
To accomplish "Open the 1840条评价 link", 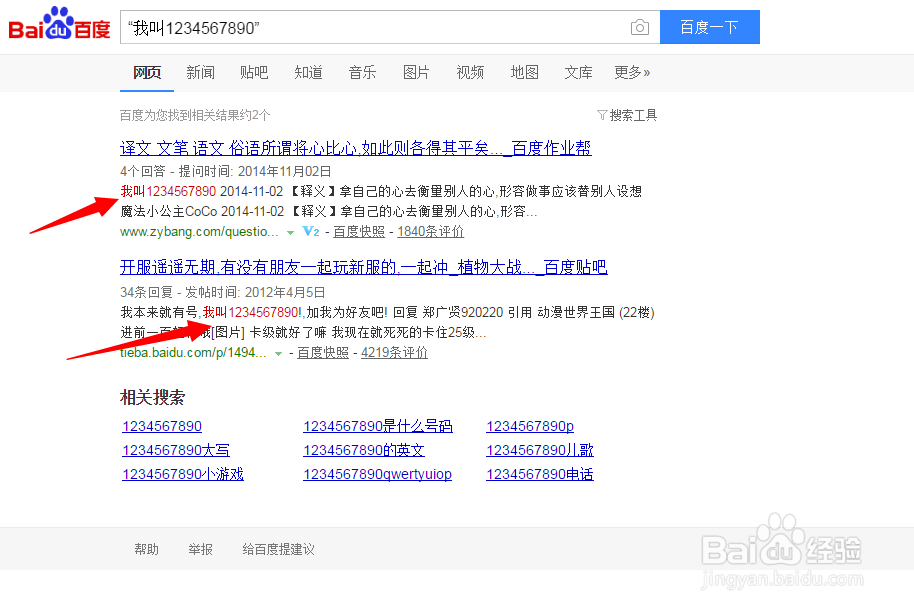I will pyautogui.click(x=431, y=232).
